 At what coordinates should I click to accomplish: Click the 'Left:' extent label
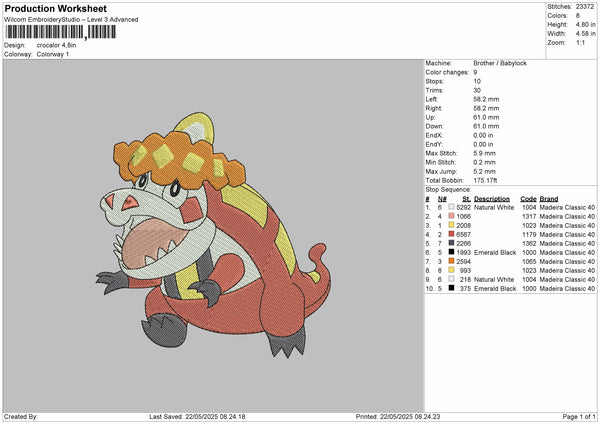pyautogui.click(x=432, y=99)
